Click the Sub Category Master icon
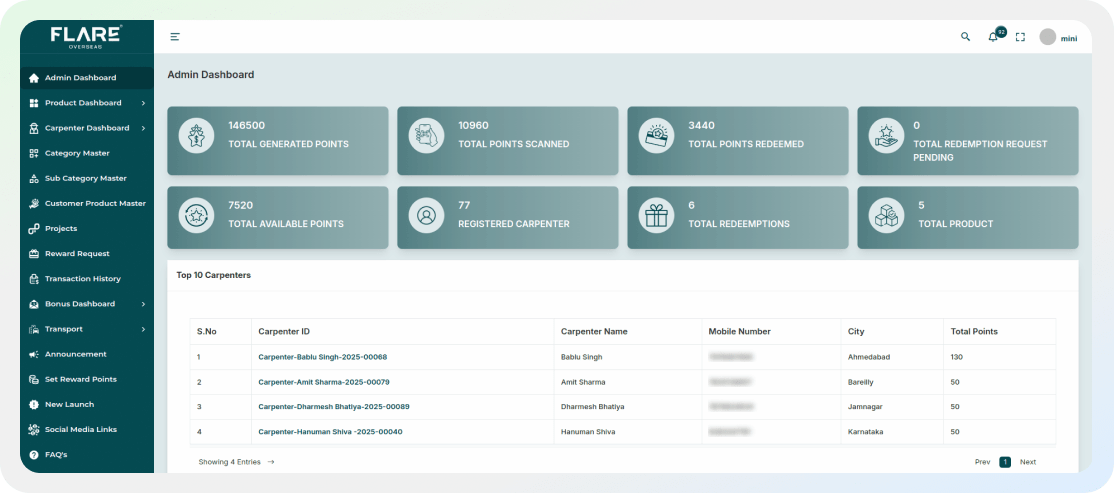The height and width of the screenshot is (493, 1114). 33,178
